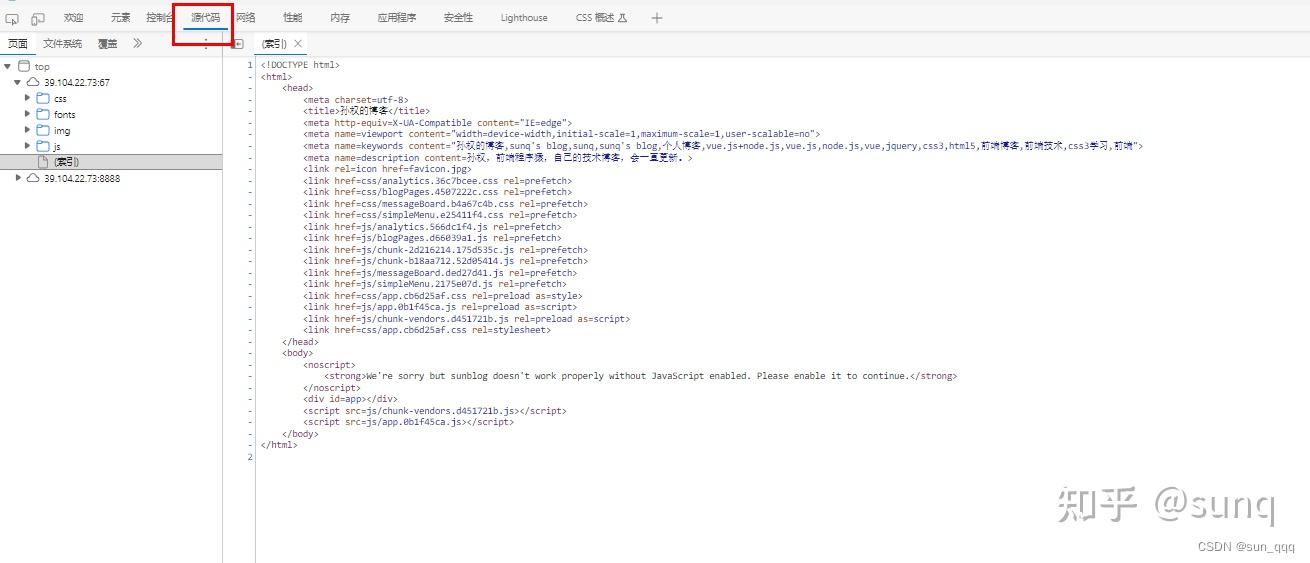
Task: Switch to the 文件系统 (Filesystem) sidebar tab
Action: pyautogui.click(x=62, y=44)
